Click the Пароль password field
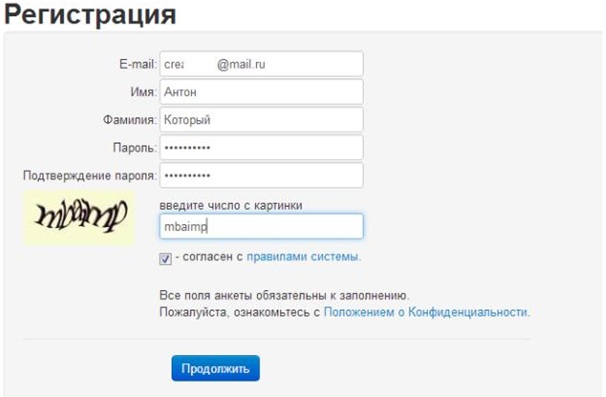606x397 pixels. pos(262,147)
